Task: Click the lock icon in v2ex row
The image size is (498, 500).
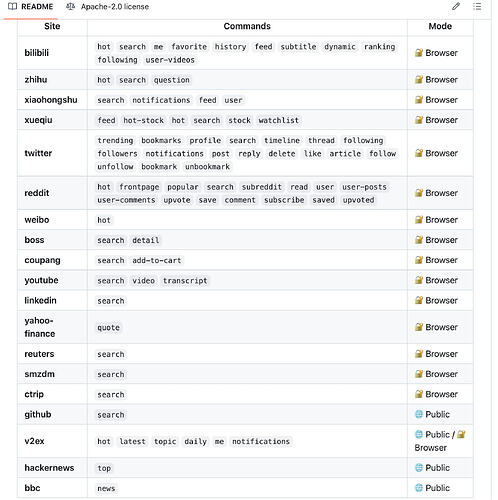Action: [461, 434]
